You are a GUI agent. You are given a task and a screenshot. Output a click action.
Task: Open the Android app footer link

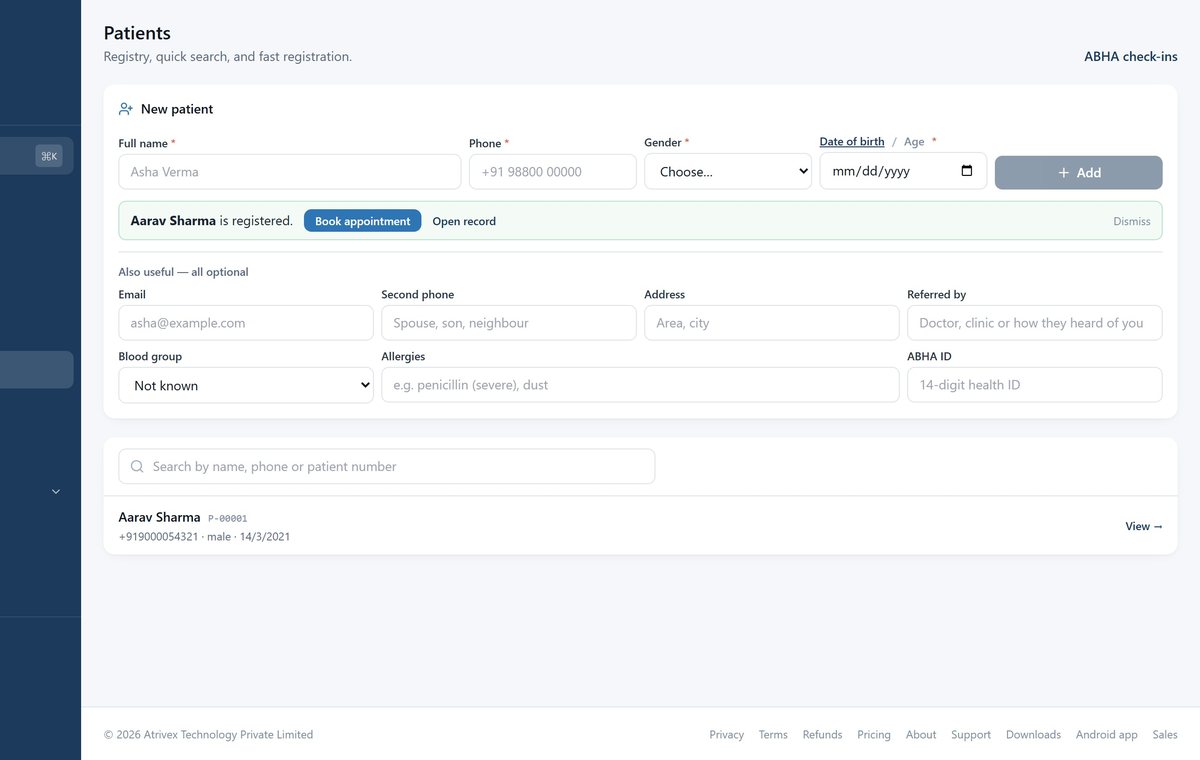pos(1107,734)
